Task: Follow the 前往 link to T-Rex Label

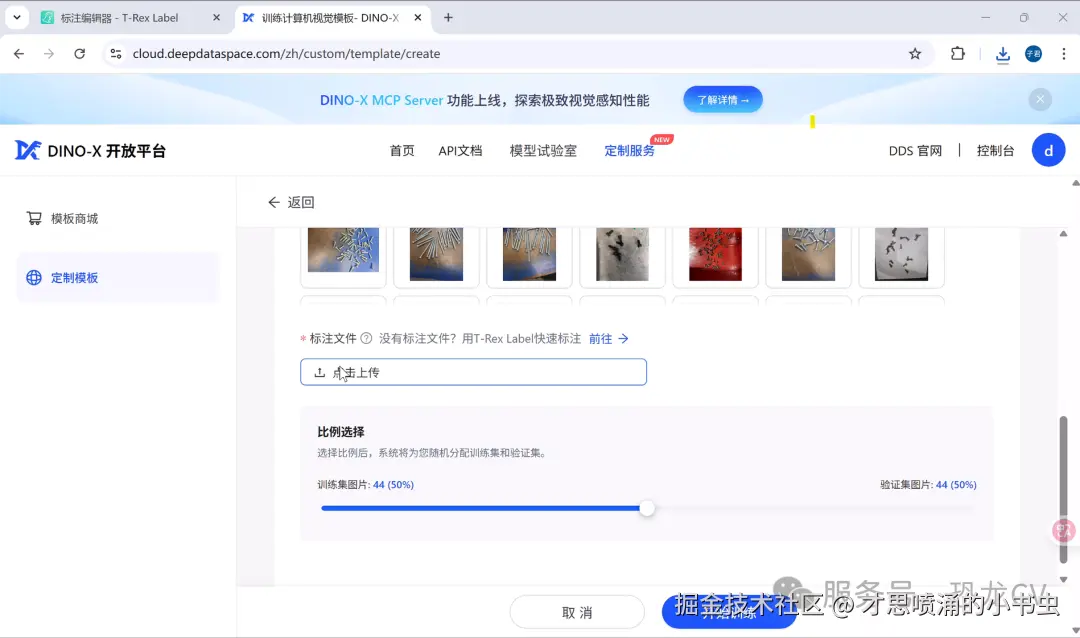Action: pyautogui.click(x=603, y=338)
